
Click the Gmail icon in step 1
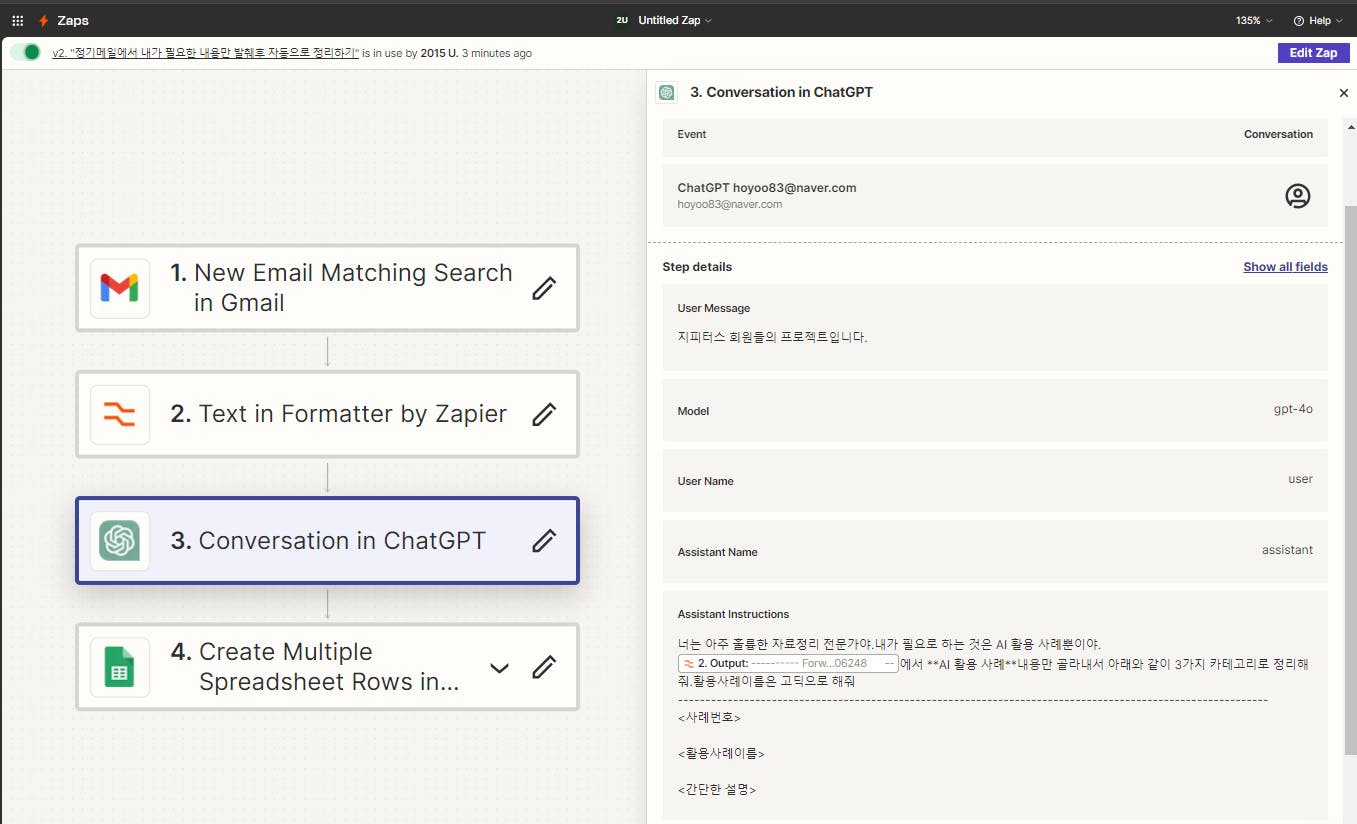[120, 288]
